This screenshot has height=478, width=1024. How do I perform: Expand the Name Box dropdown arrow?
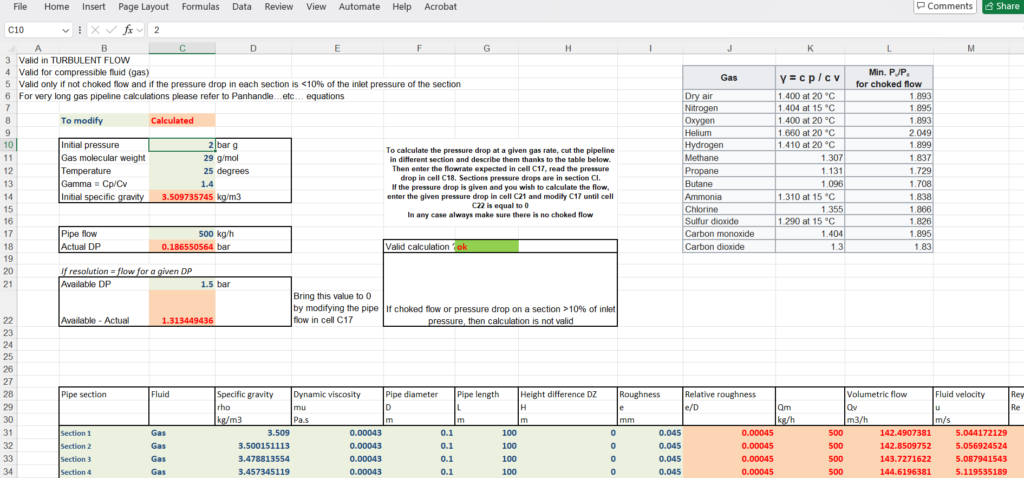(x=65, y=30)
